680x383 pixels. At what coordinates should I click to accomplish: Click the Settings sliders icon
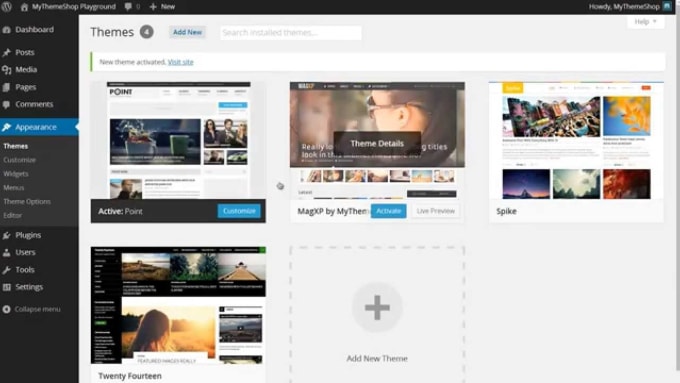click(7, 287)
